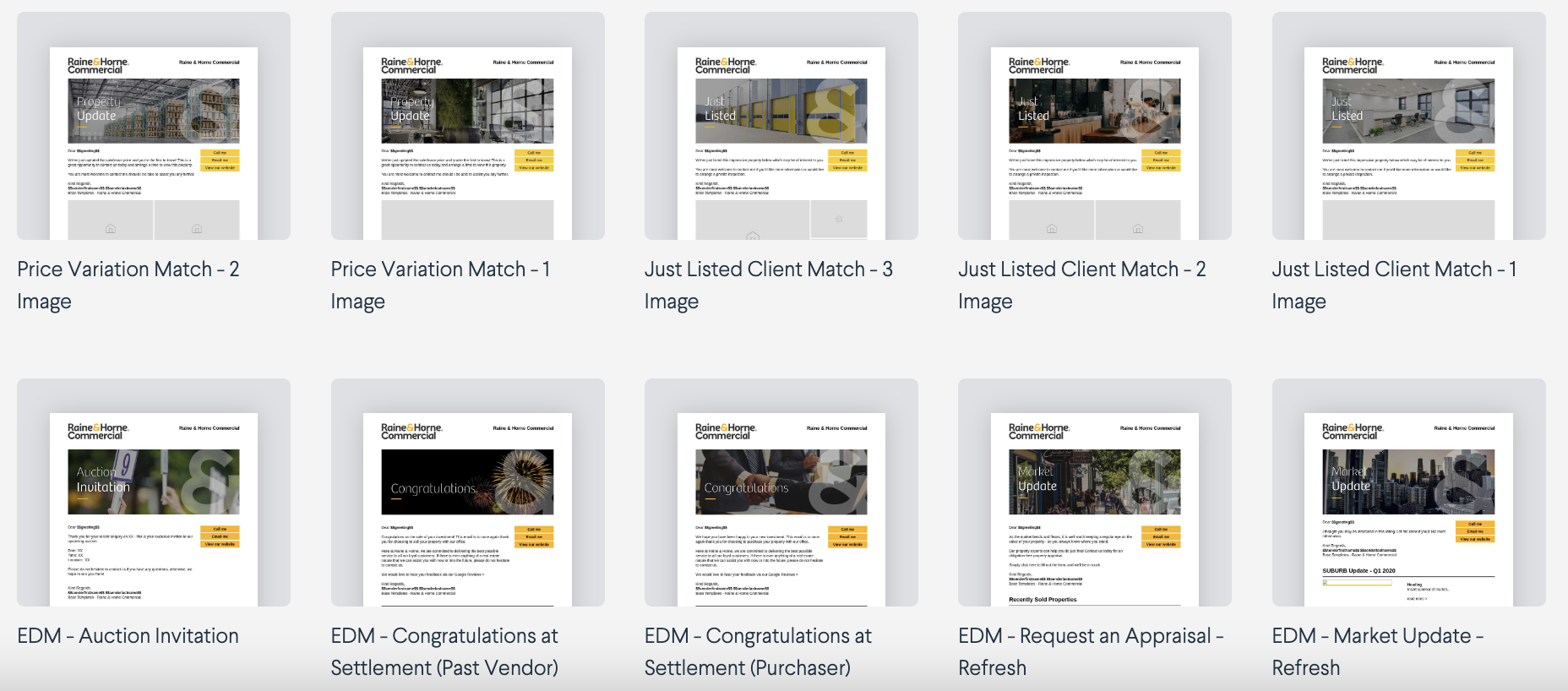Image resolution: width=1568 pixels, height=691 pixels.
Task: Pick the EDM Market Update Refresh thumbnail
Action: point(1408,492)
